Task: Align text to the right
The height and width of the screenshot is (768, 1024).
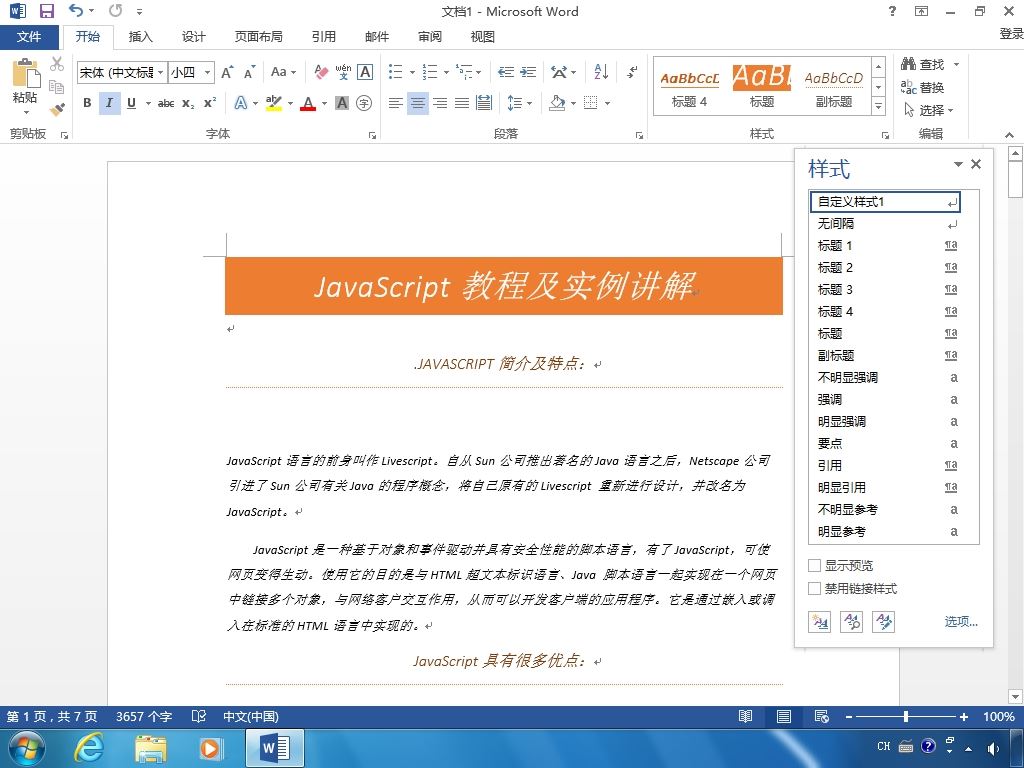Action: coord(440,103)
